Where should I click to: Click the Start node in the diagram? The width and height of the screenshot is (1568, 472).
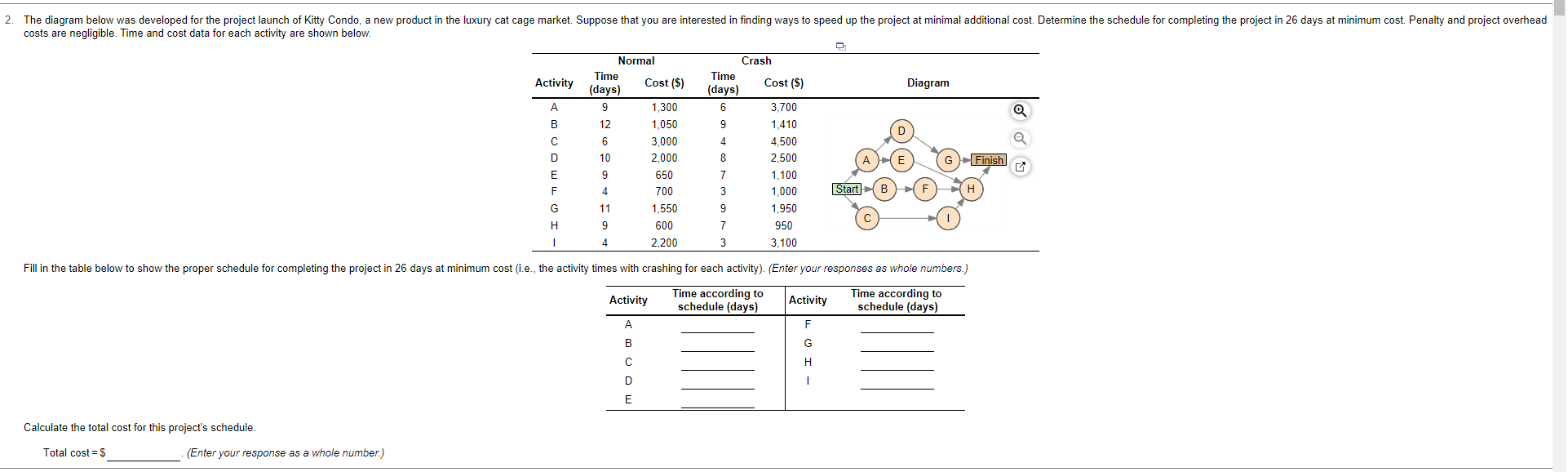coord(846,189)
